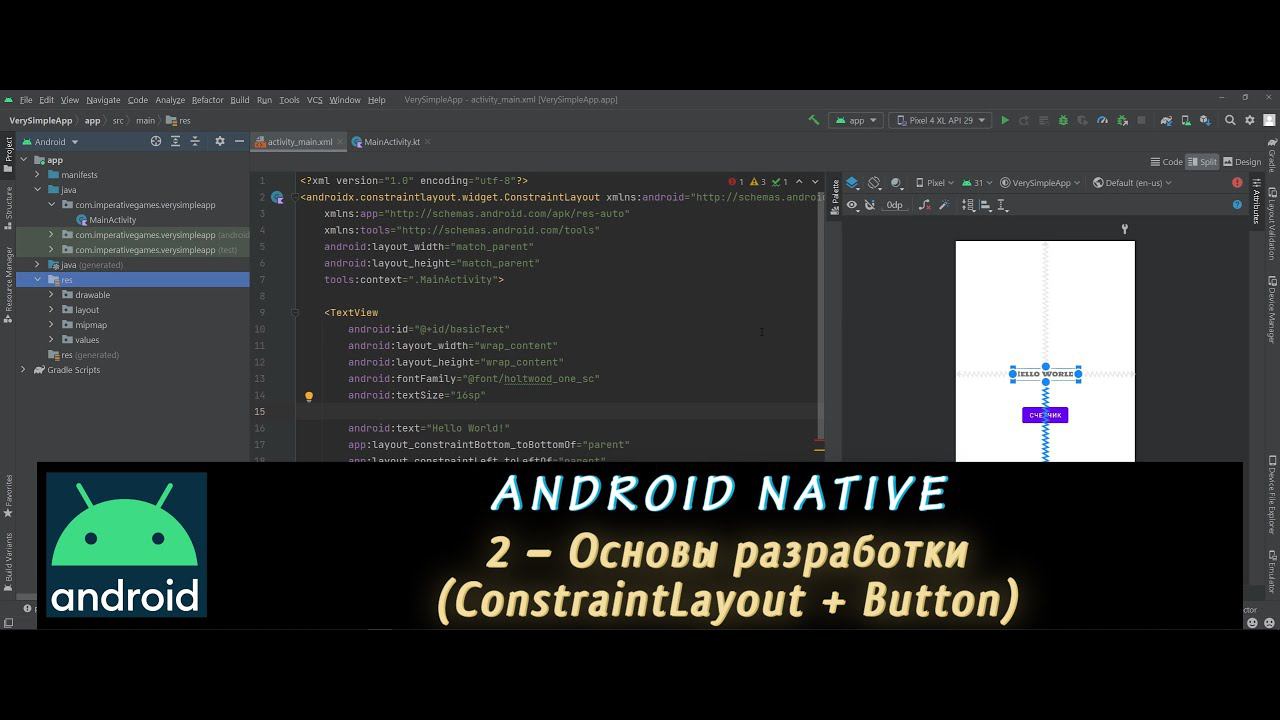Click the yellow lightbulb intention icon
This screenshot has width=1280, height=720.
309,396
